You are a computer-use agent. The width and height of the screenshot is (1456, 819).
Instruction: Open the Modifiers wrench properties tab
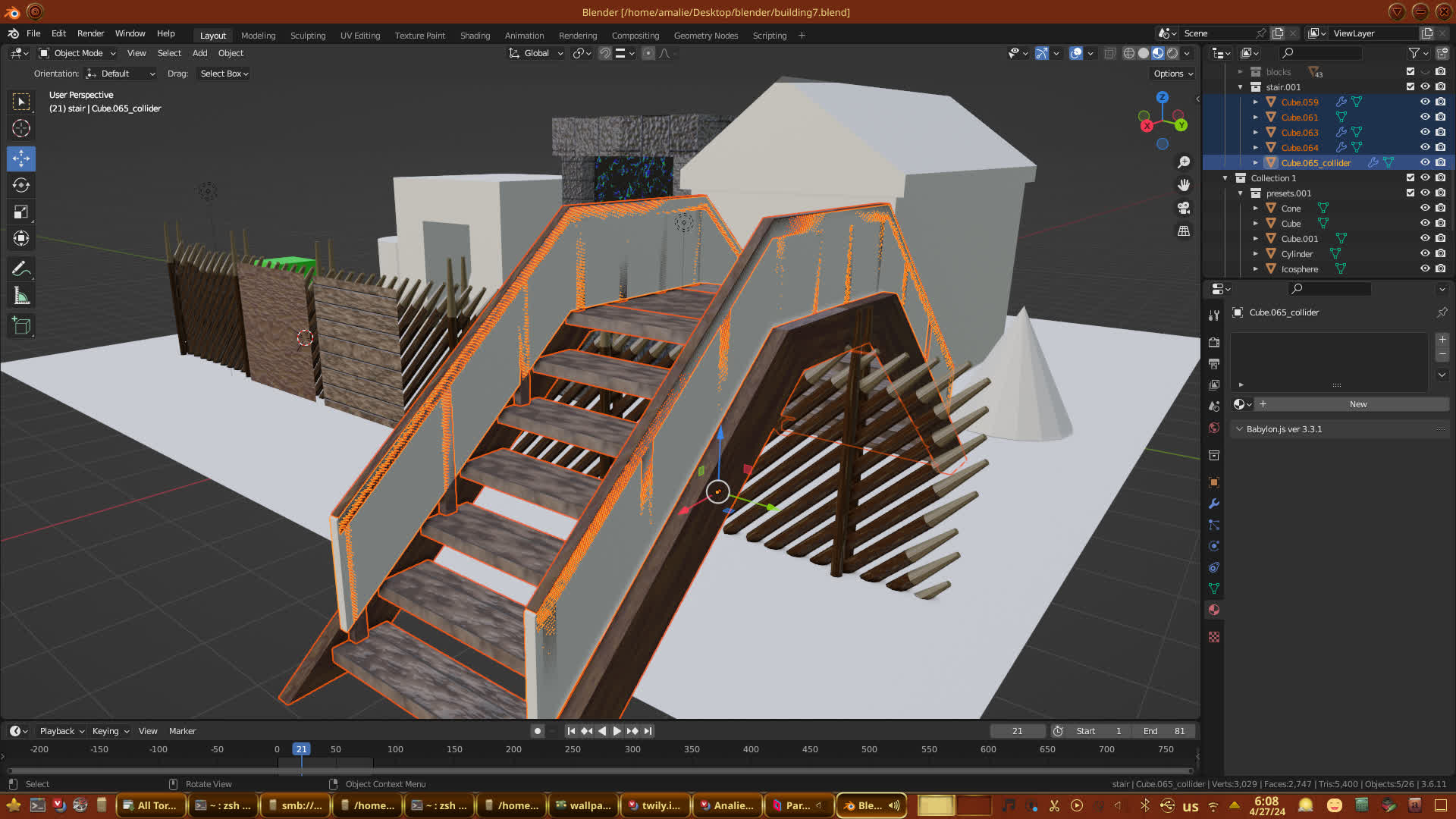(1214, 504)
